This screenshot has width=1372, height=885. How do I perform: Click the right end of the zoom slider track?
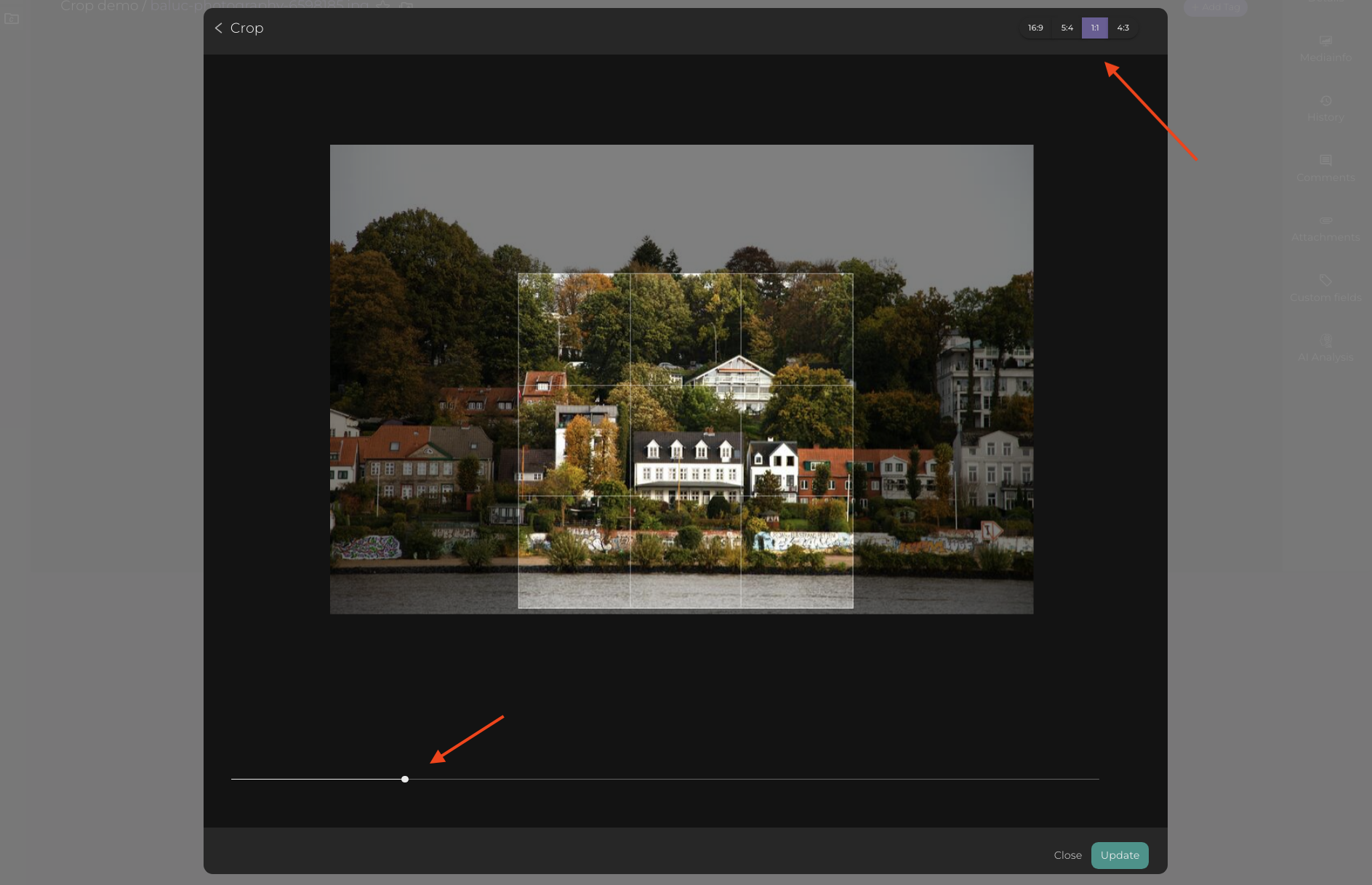click(1096, 779)
